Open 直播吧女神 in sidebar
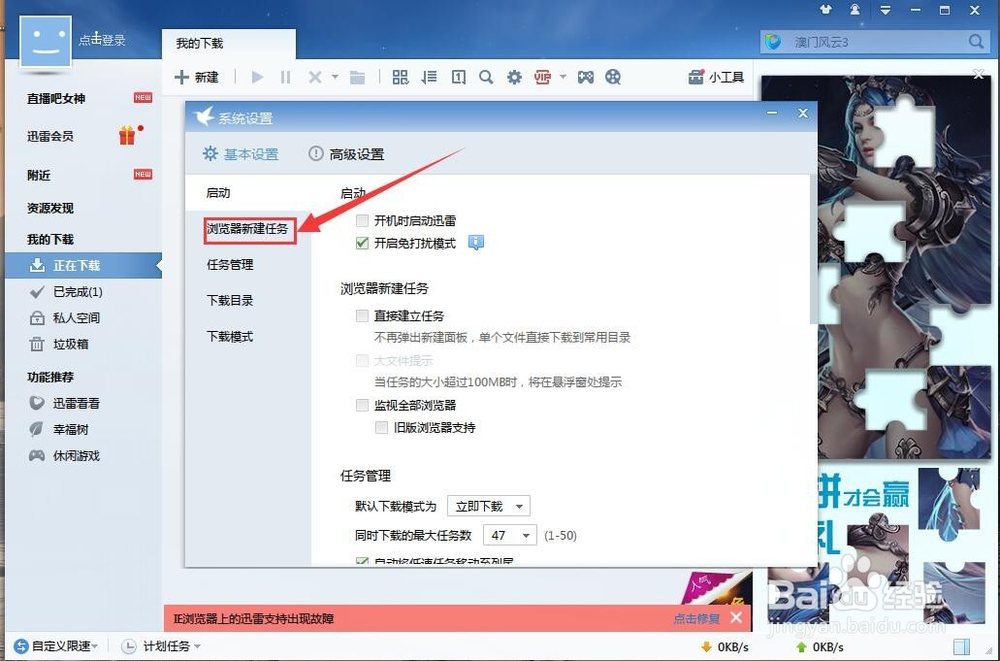The image size is (1000, 661). point(56,98)
